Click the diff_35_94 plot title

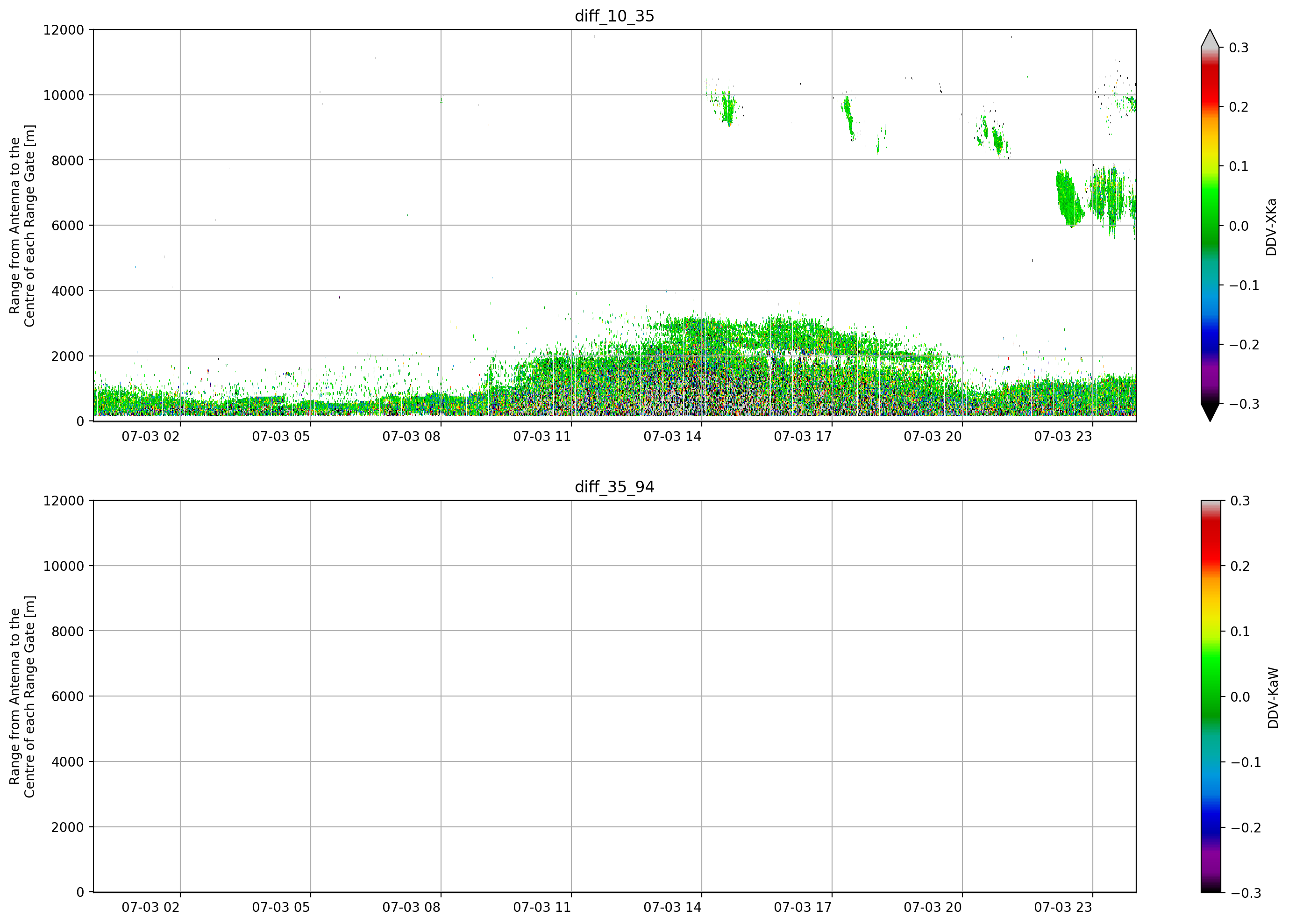click(x=614, y=487)
